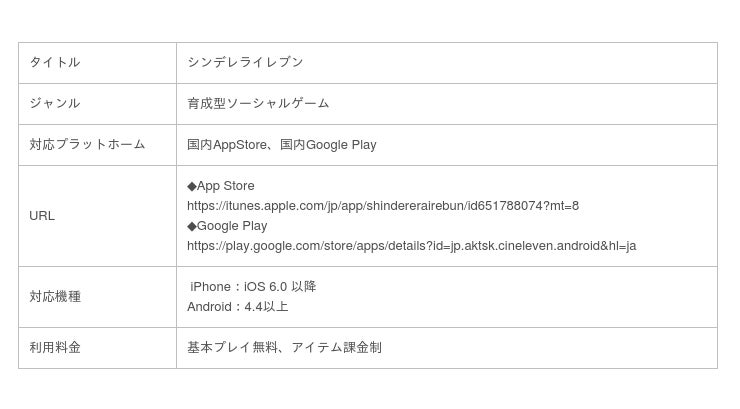Screen dimensions: 740x409
Task: Select the App Store heading text
Action: click(x=226, y=186)
